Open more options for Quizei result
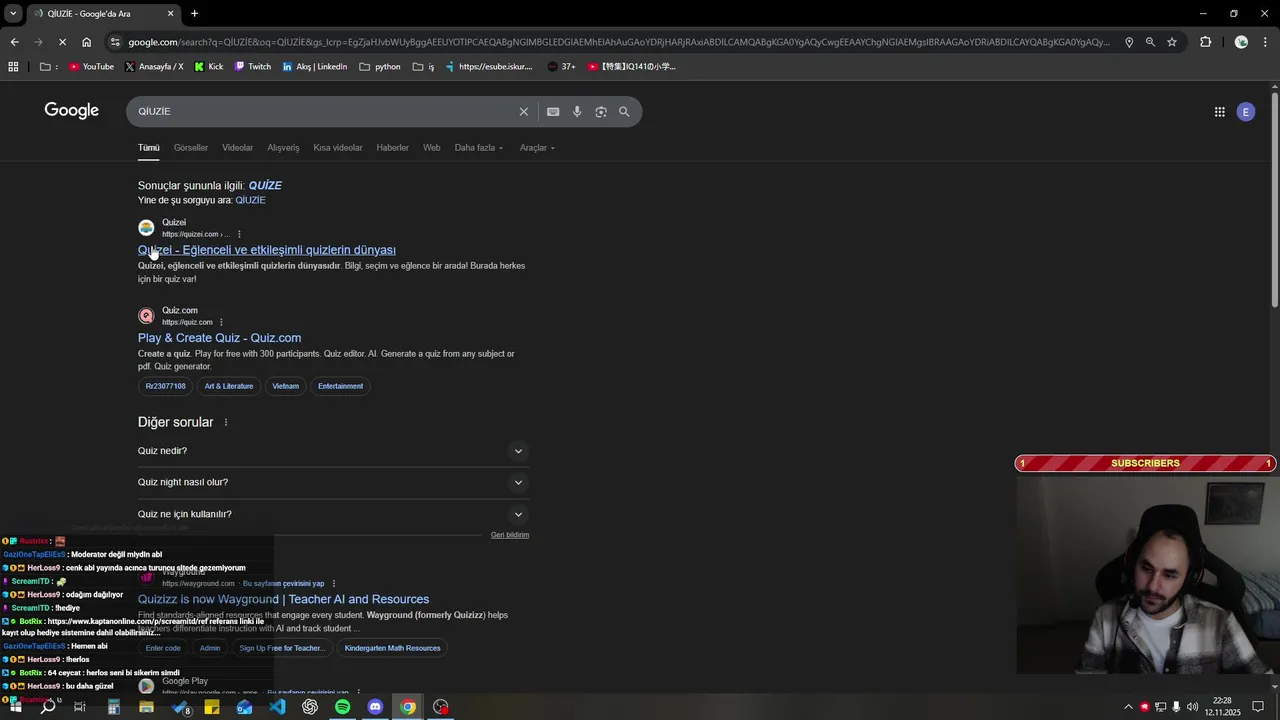 [x=239, y=234]
